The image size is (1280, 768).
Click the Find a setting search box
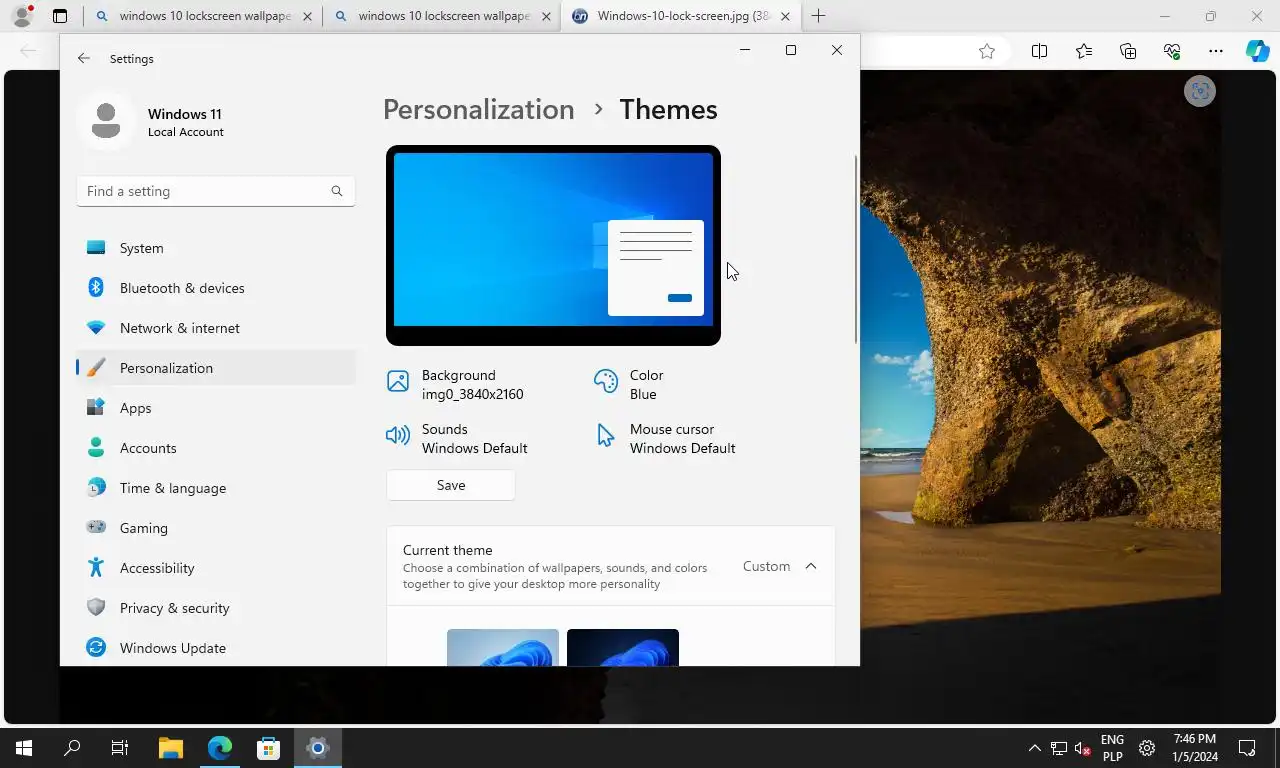tap(216, 191)
